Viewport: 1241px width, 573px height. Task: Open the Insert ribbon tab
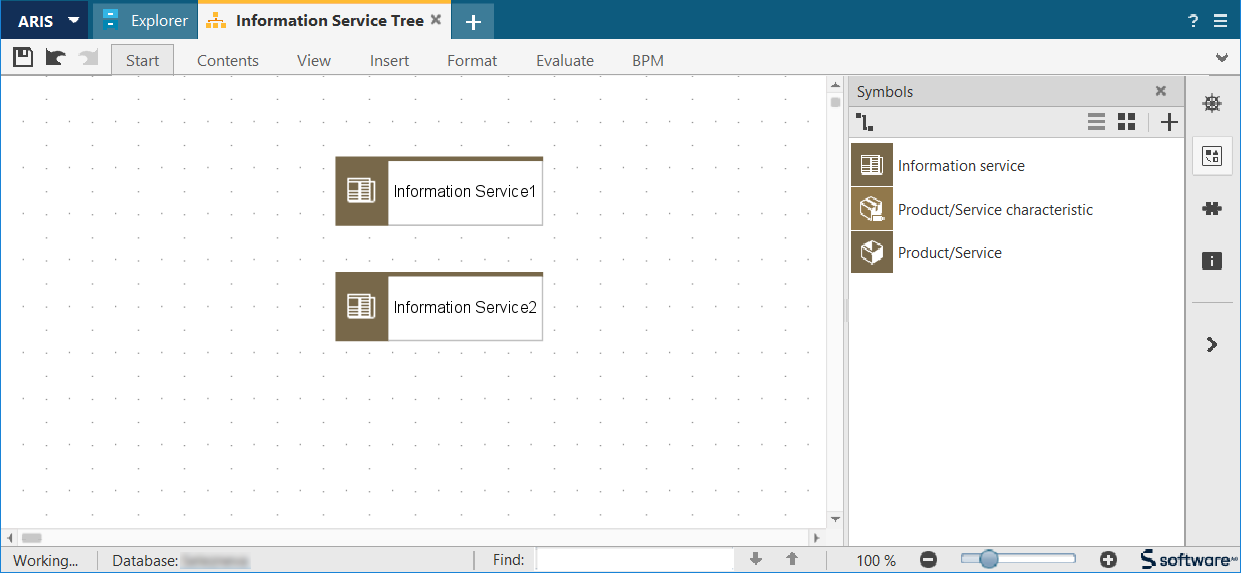pos(389,60)
